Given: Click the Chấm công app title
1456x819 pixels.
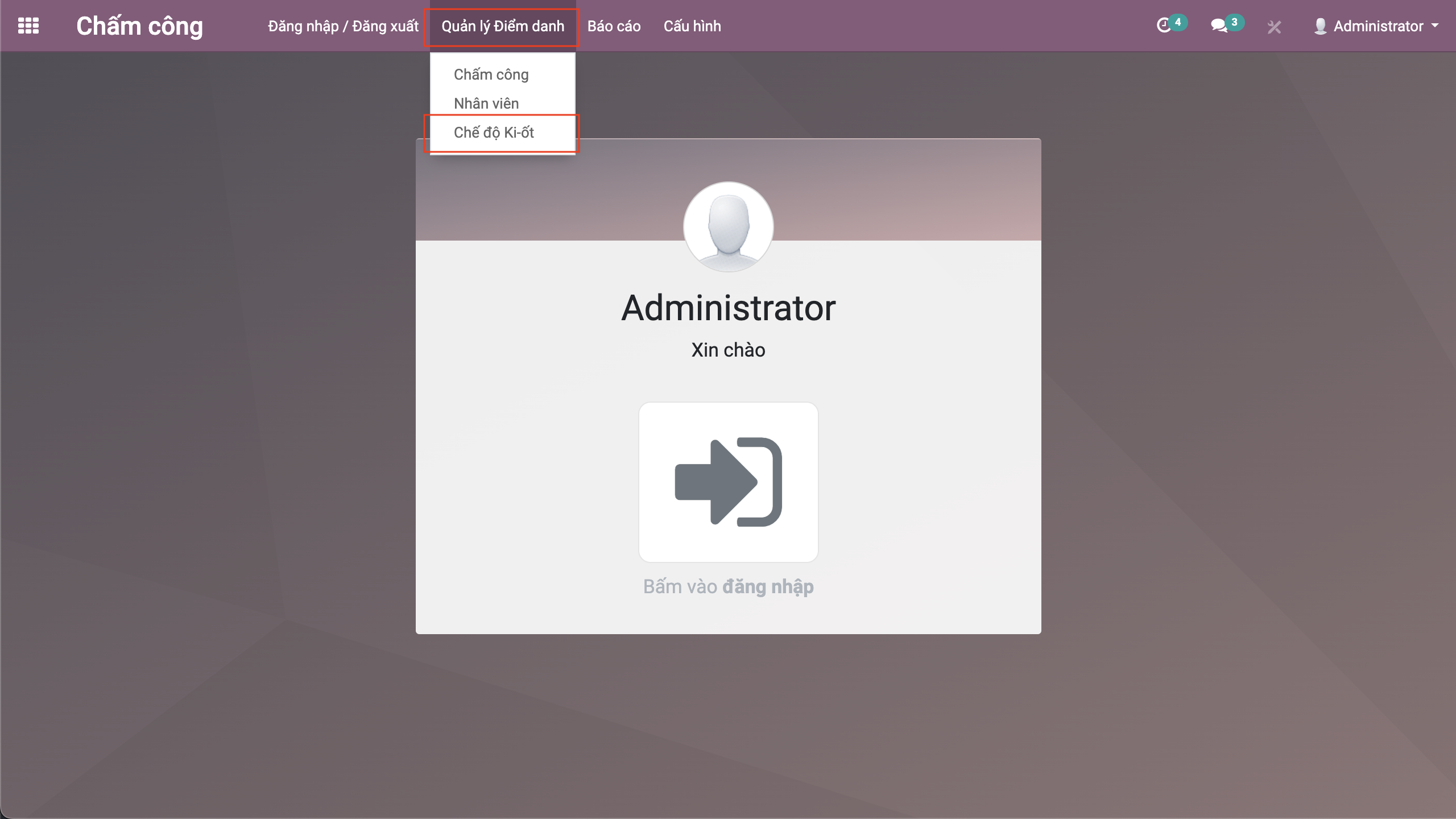Looking at the screenshot, I should [139, 26].
